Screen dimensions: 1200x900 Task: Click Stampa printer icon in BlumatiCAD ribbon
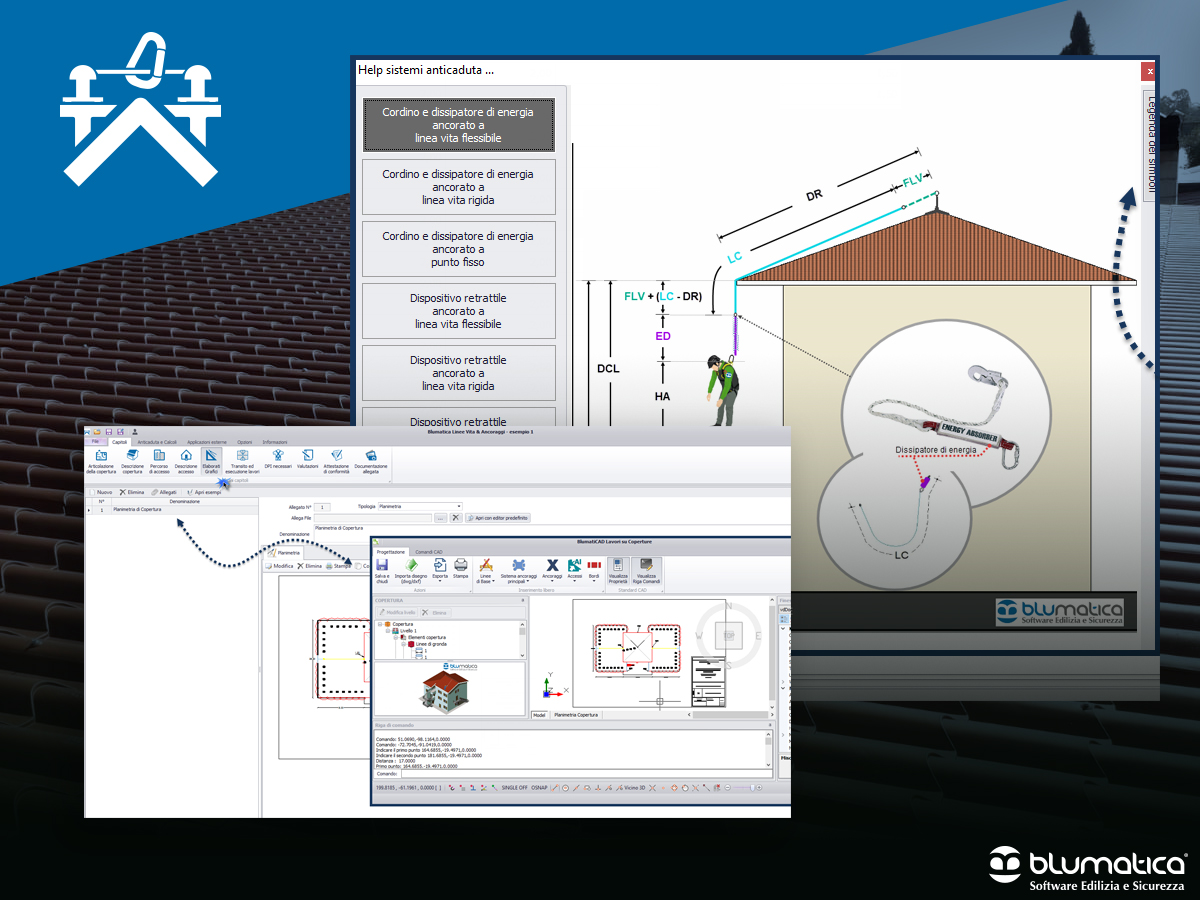(461, 565)
